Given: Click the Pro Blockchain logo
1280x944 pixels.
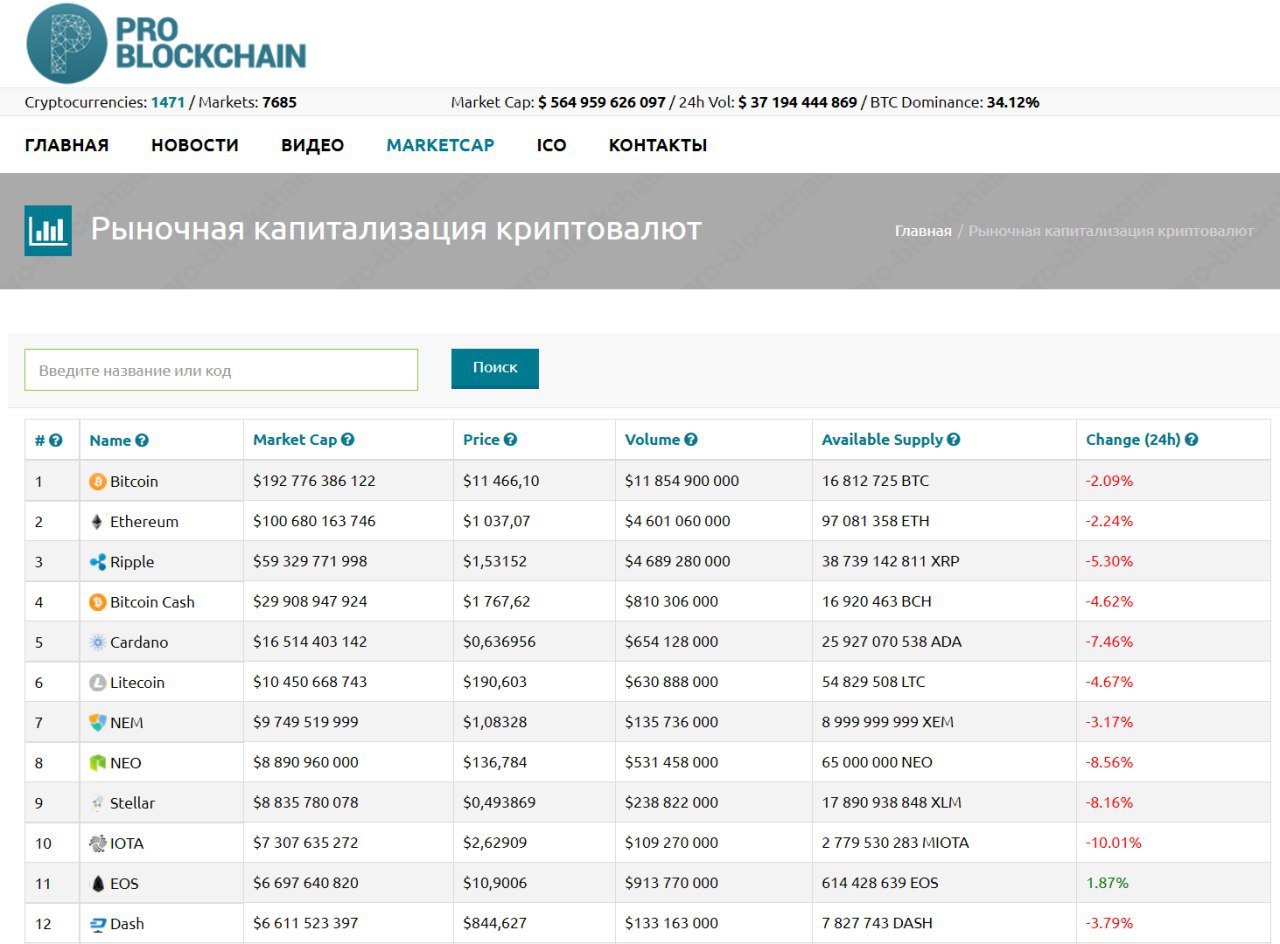Looking at the screenshot, I should [166, 43].
